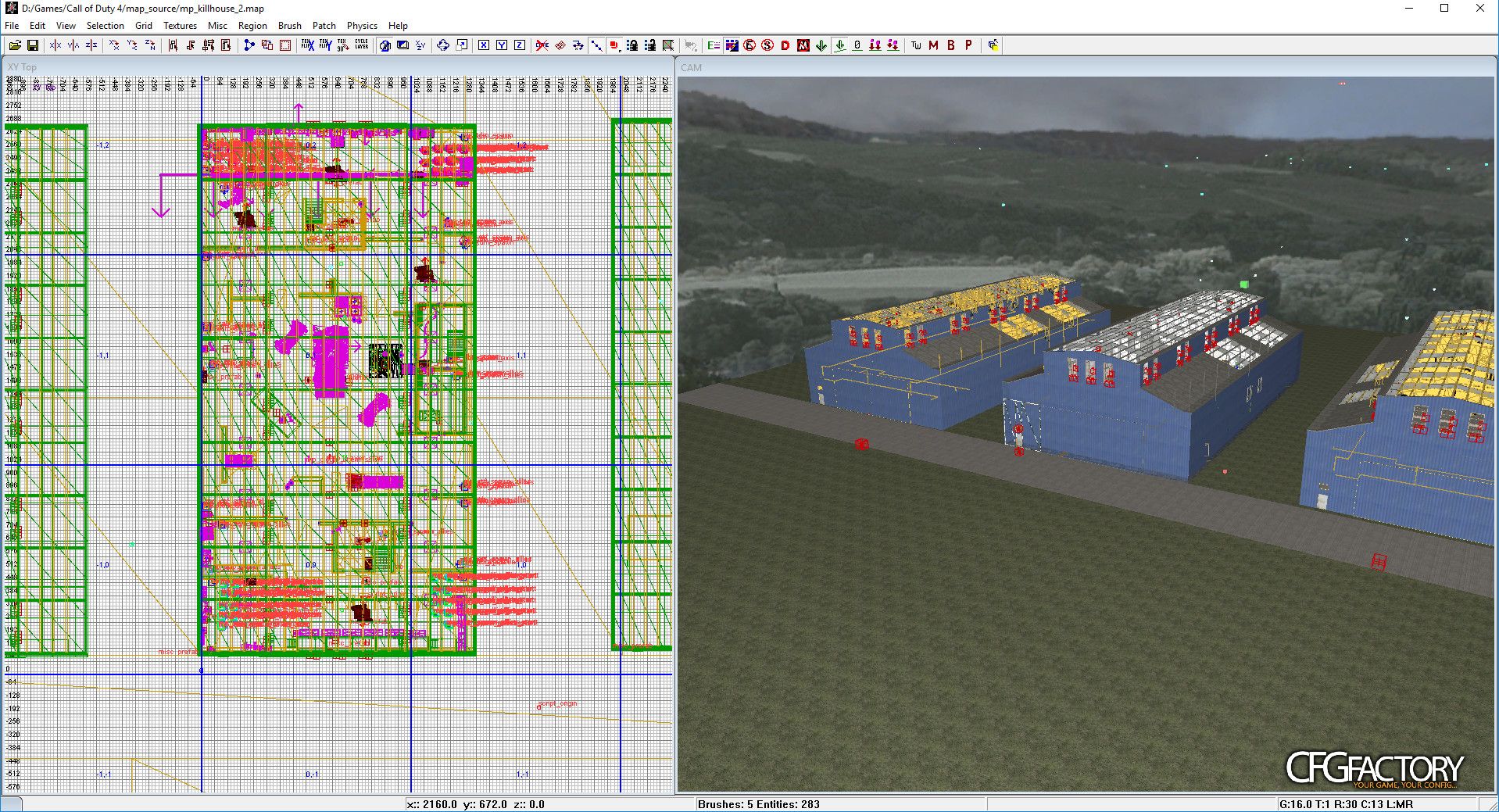Click the yellow-highlighted cubes icon at toolbar end

coord(993,45)
